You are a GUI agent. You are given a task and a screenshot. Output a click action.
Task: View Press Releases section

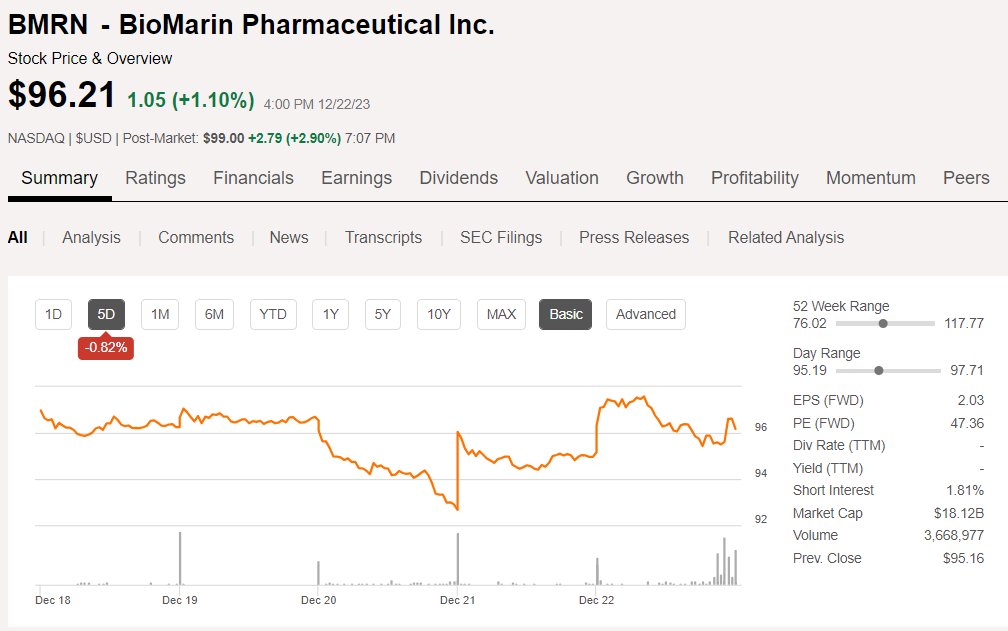pyautogui.click(x=634, y=237)
